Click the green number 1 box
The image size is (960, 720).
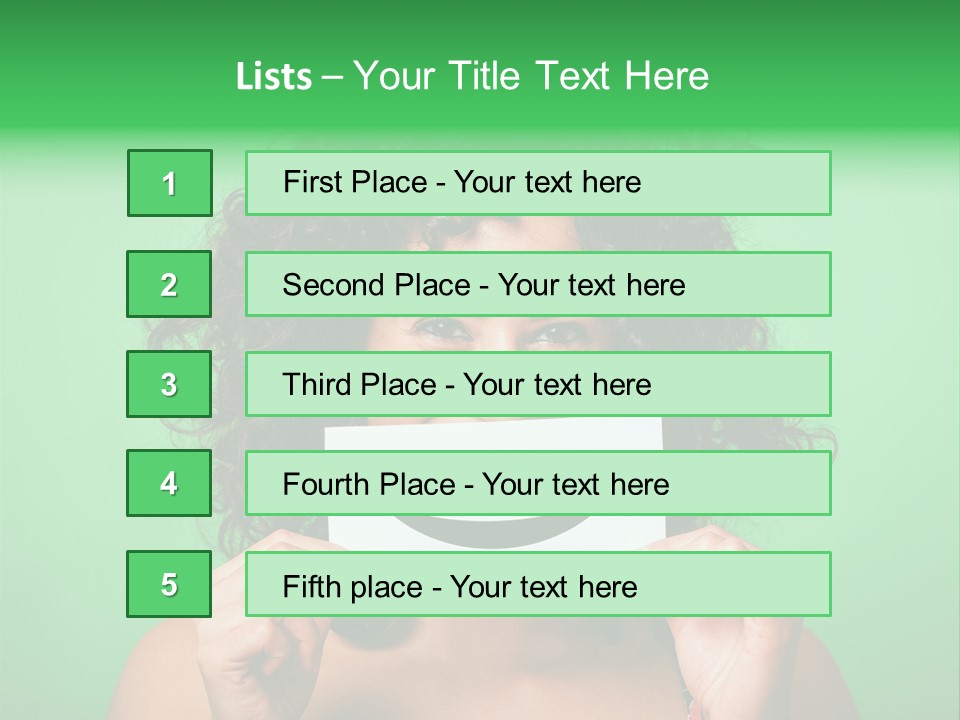(170, 183)
